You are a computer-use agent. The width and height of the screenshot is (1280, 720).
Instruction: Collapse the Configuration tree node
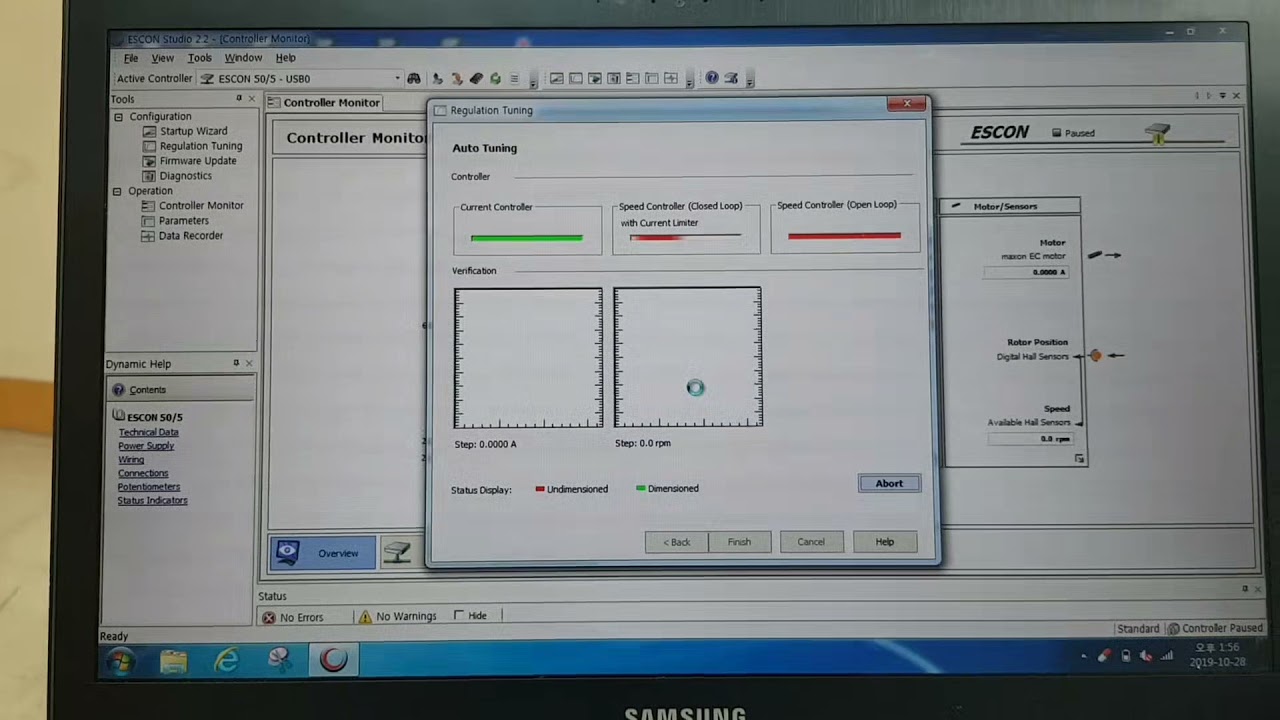click(x=118, y=116)
